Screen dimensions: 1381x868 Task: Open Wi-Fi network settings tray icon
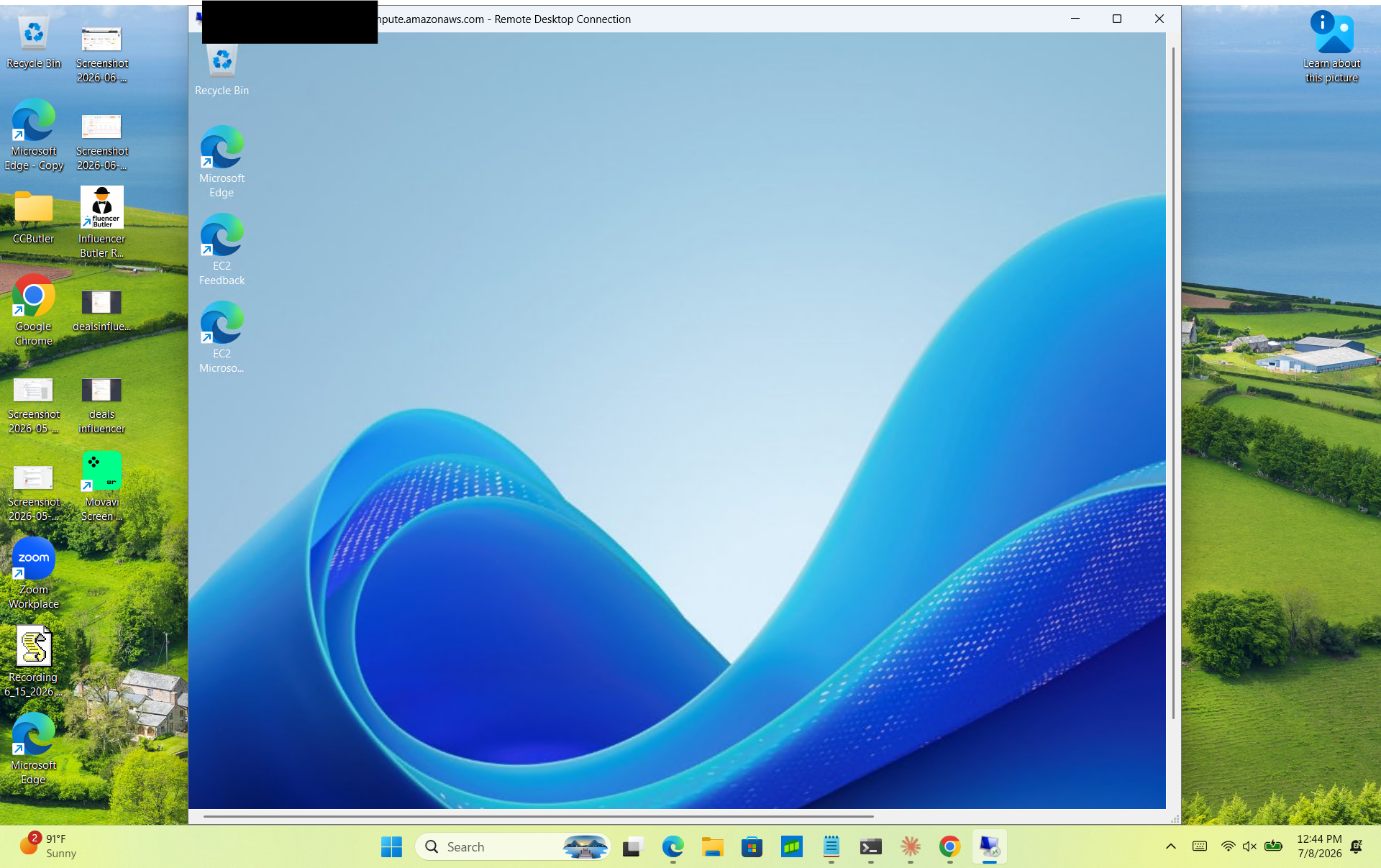1228,846
